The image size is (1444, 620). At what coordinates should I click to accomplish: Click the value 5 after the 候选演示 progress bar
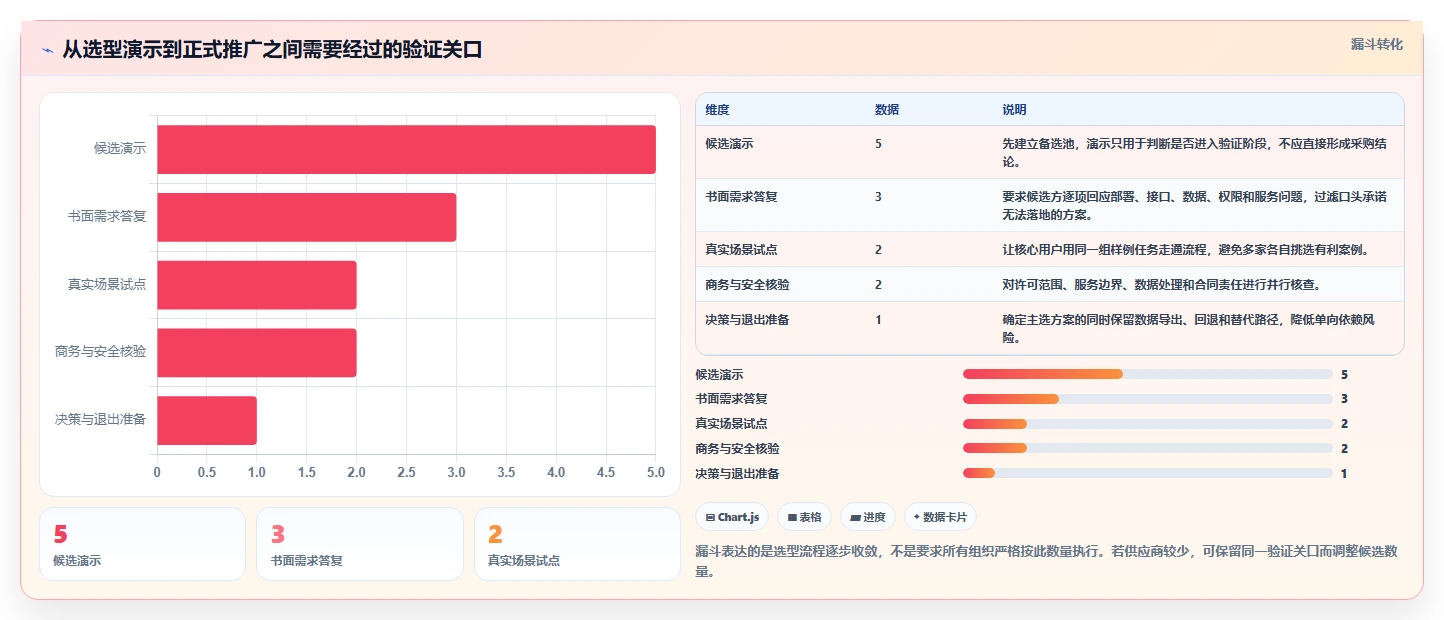(x=1344, y=374)
